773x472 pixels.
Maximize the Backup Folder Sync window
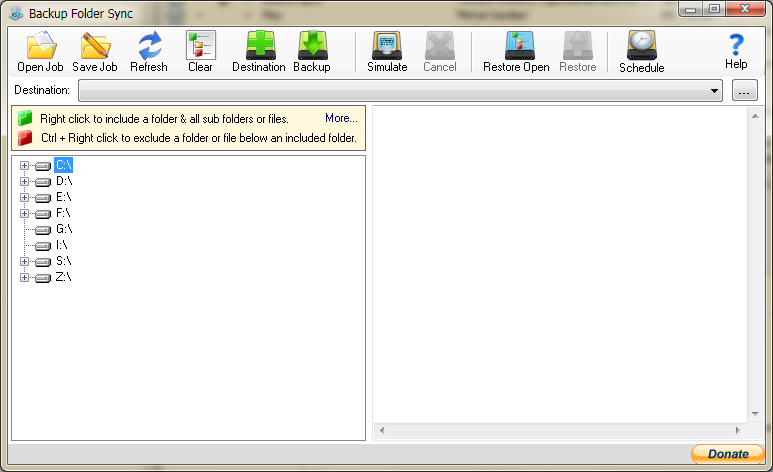pyautogui.click(x=714, y=9)
